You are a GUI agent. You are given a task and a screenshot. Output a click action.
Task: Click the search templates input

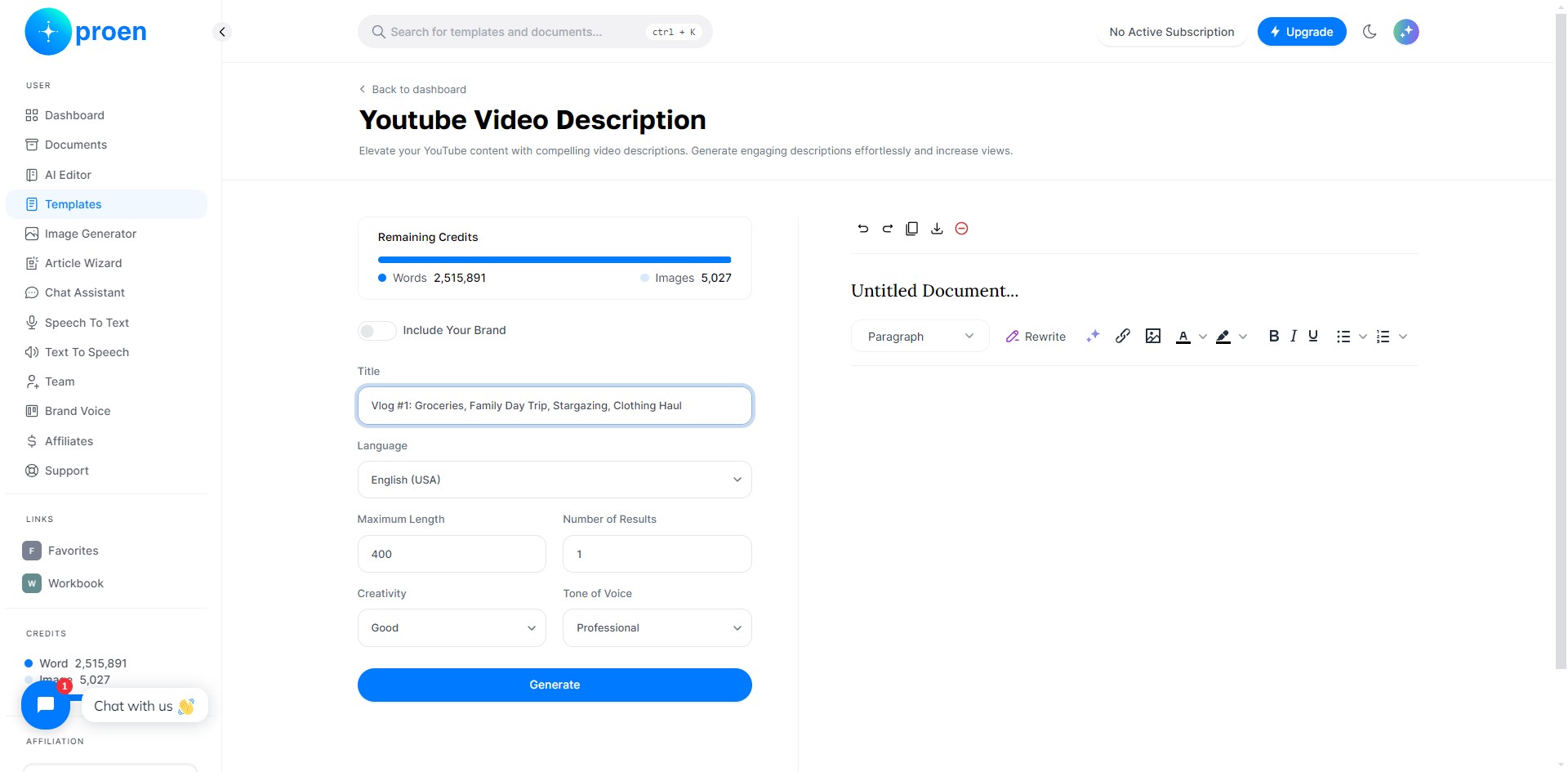pyautogui.click(x=535, y=32)
